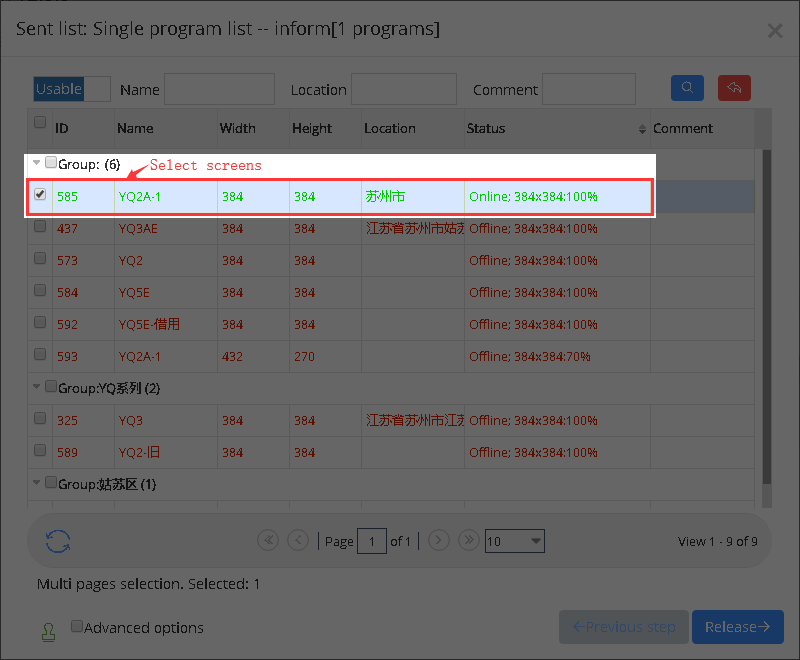The height and width of the screenshot is (660, 800).
Task: Check the screen 589 YQ2-旧 checkbox
Action: click(x=40, y=450)
